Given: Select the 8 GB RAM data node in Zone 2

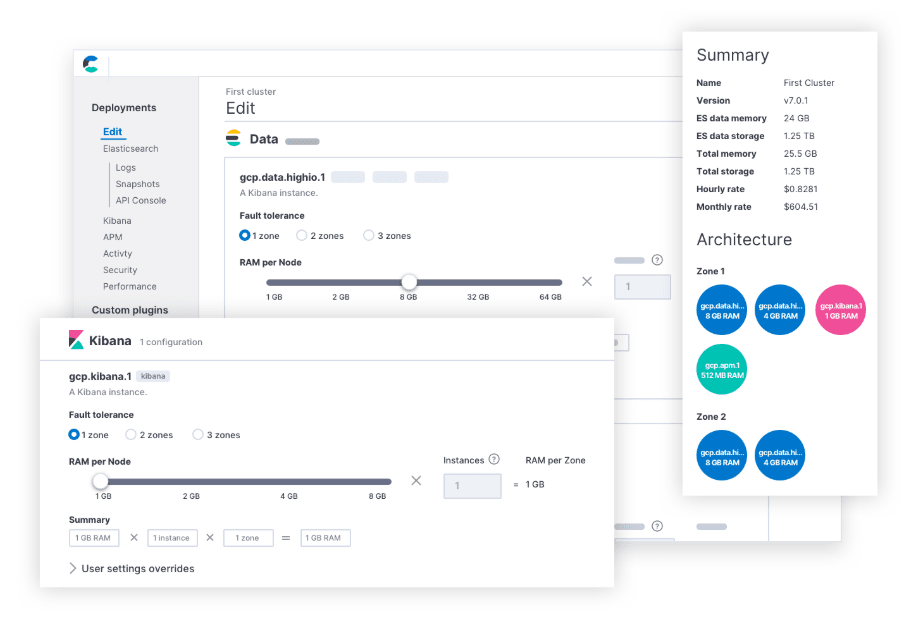Looking at the screenshot, I should tap(722, 456).
